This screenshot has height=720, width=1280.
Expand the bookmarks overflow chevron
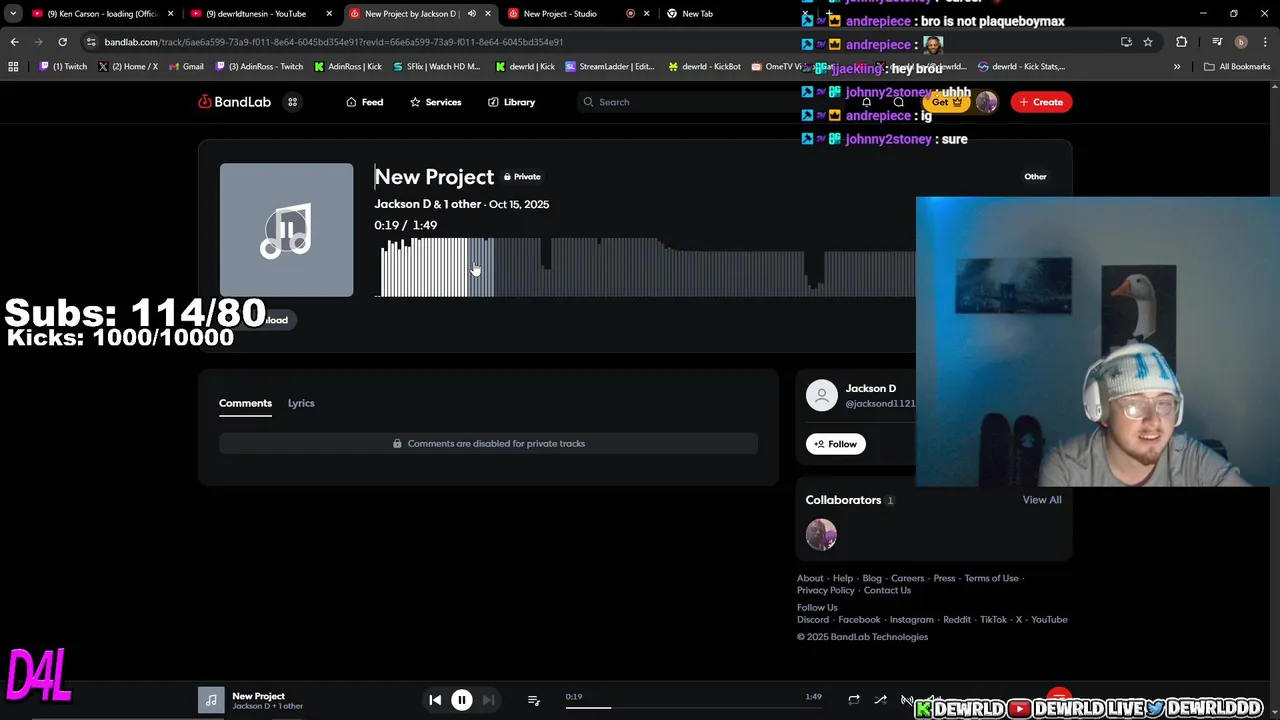(x=1177, y=67)
